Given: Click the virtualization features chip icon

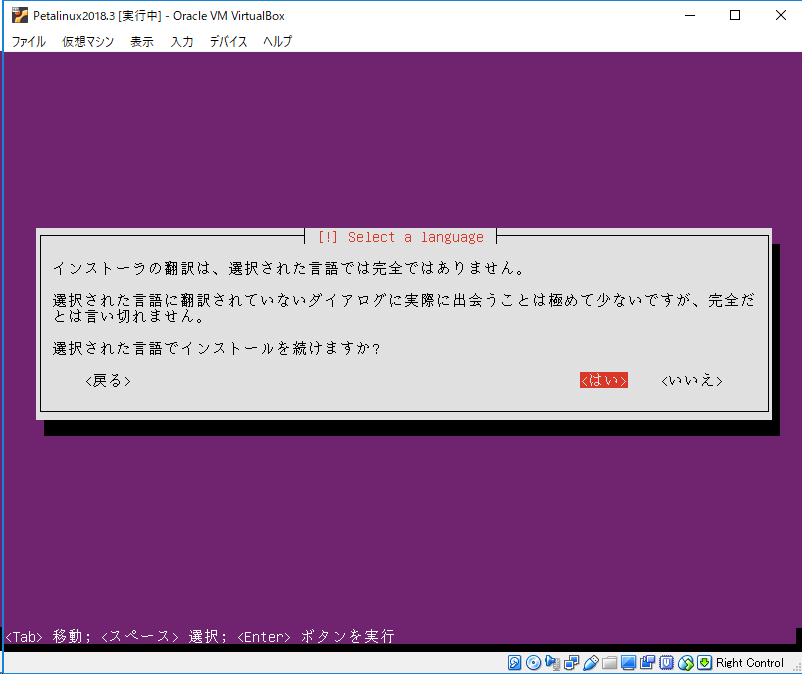Looking at the screenshot, I should pos(667,662).
